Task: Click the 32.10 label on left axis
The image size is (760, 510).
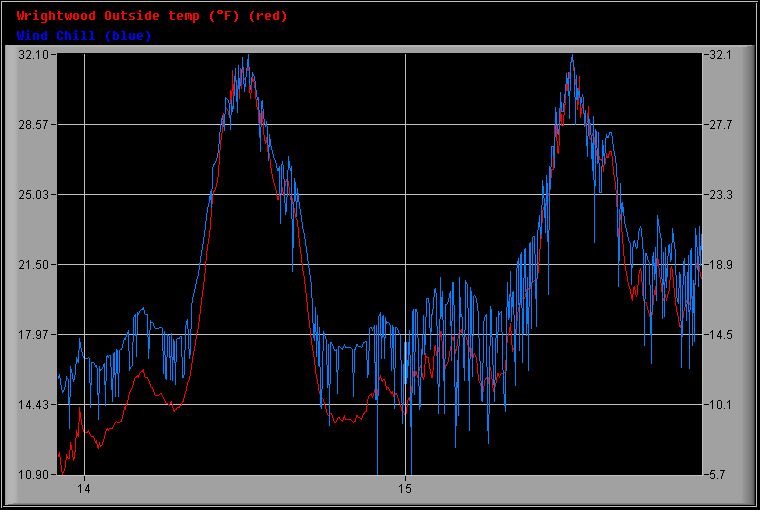Action: click(33, 55)
